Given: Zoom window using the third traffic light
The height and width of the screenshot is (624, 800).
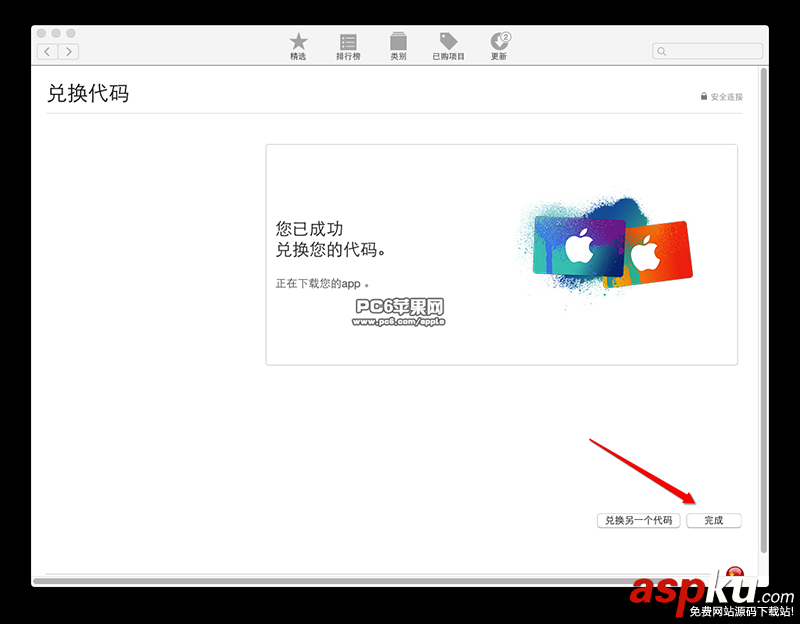Looking at the screenshot, I should click(71, 33).
